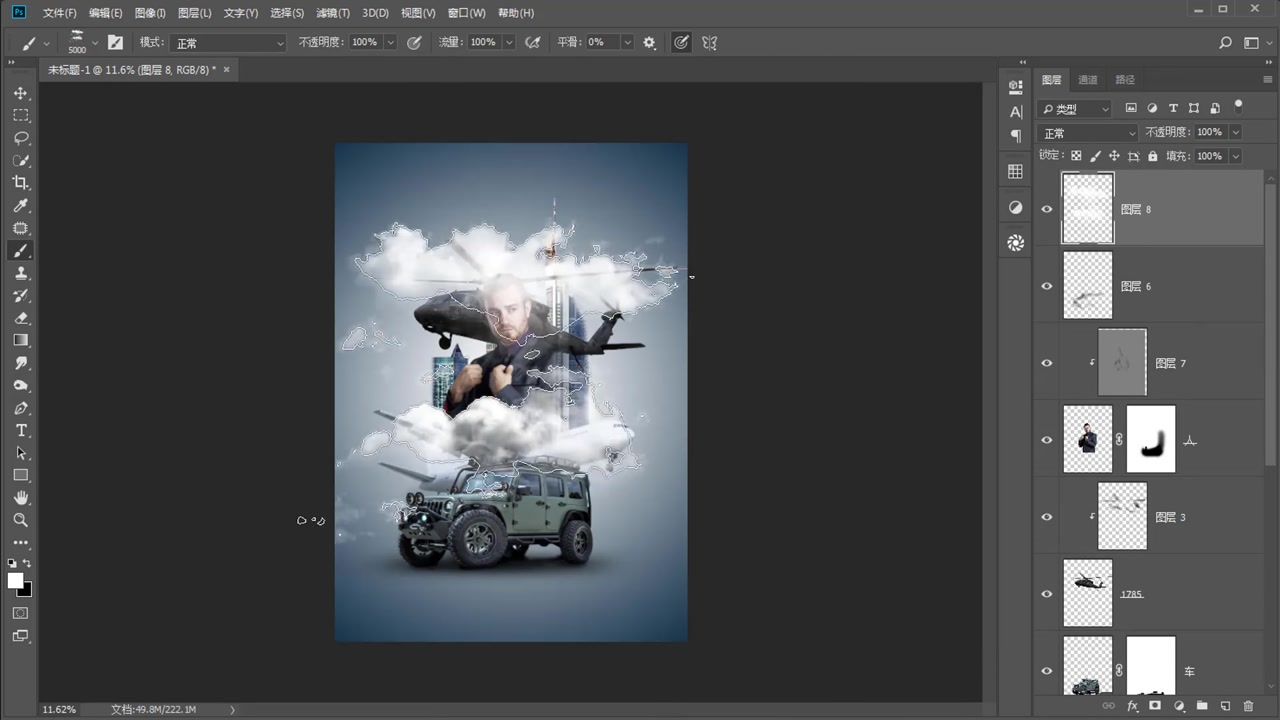
Task: Toggle lock all padlock
Action: 1152,156
